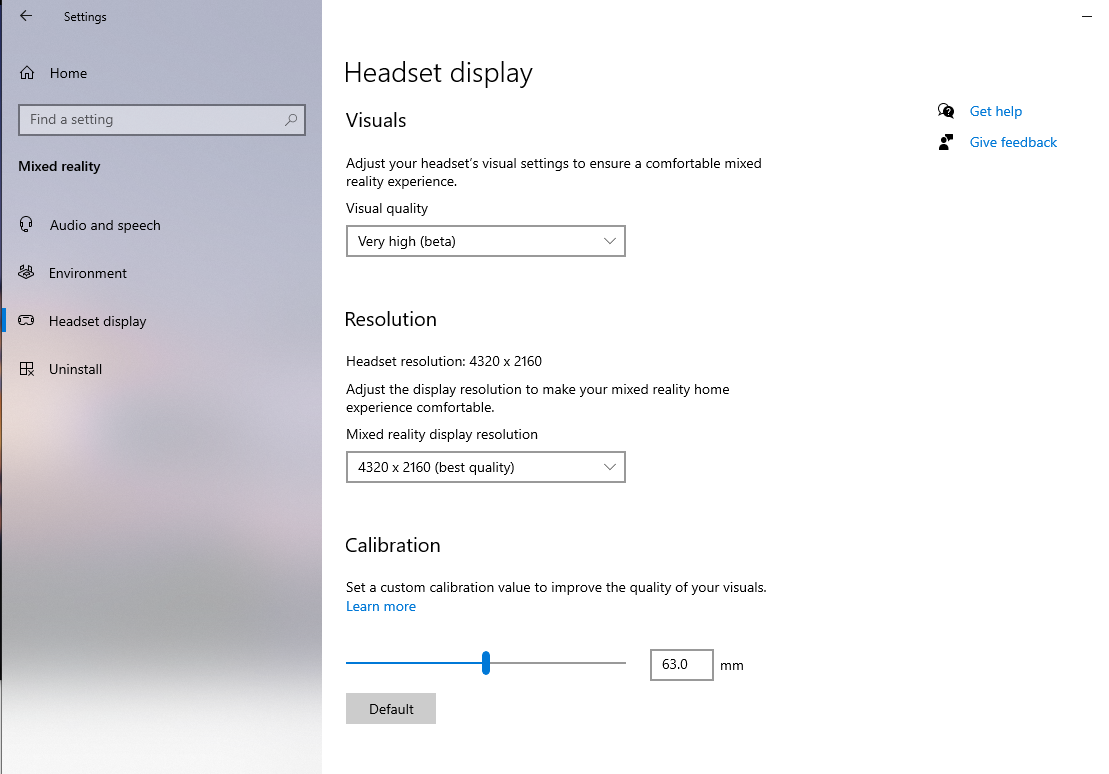Screen dimensions: 1109x774
Task: Expand the Visual quality dropdown
Action: [485, 241]
